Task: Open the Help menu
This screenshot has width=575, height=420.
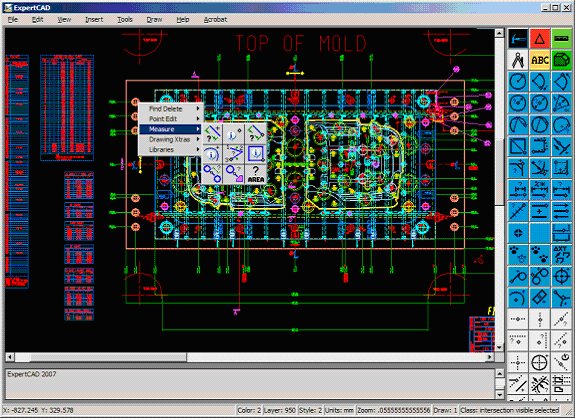Action: [x=183, y=20]
